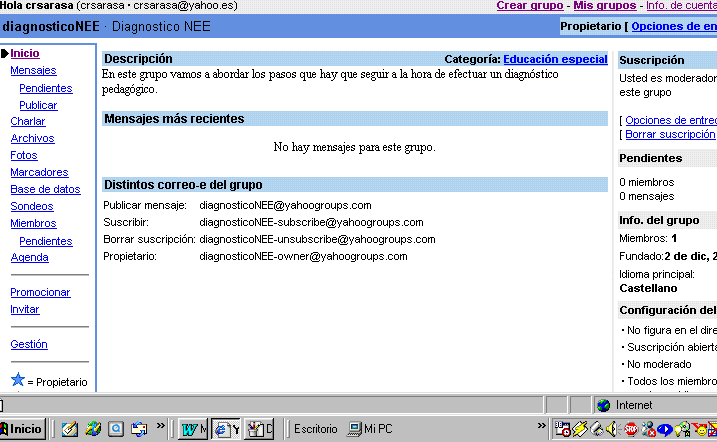Screen dimensions: 717x442
Task: Open the Archivos section
Action: pyautogui.click(x=32, y=138)
